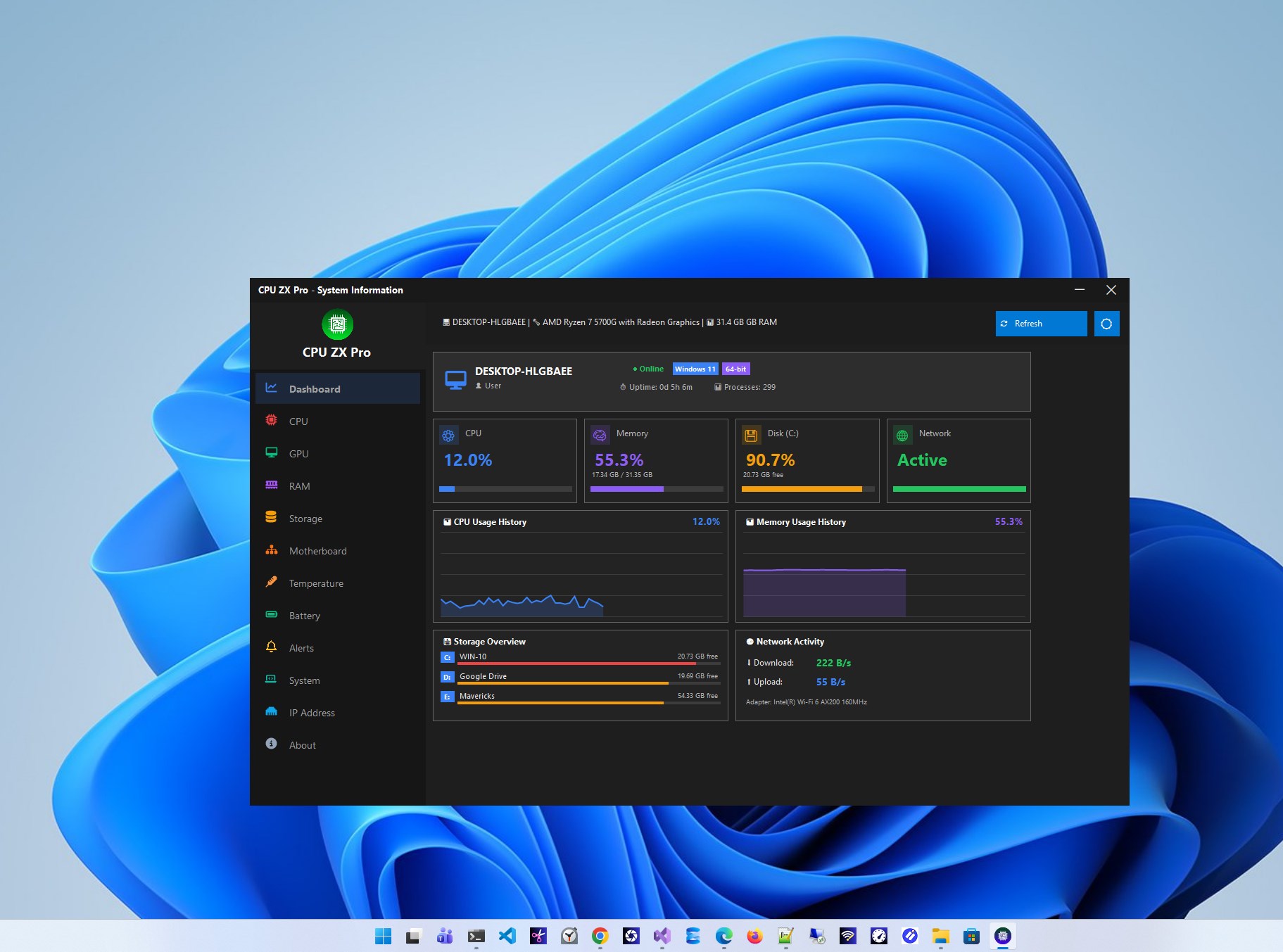This screenshot has height=952, width=1283.
Task: Open the About page
Action: 302,744
